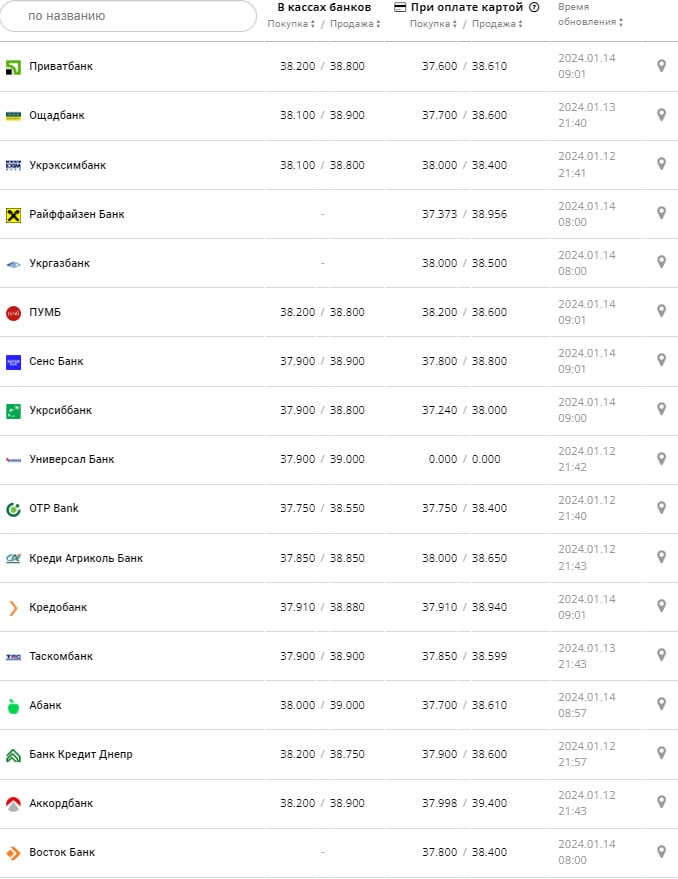678x879 pixels.
Task: Open the Укрэксимбанк bank link
Action: coord(67,165)
